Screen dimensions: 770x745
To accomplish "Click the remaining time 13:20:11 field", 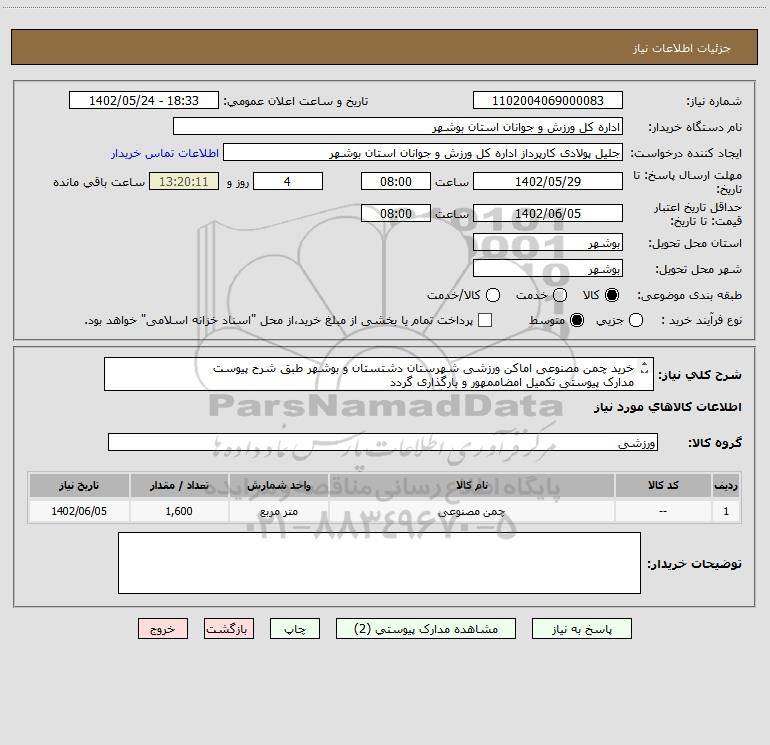I will point(184,181).
